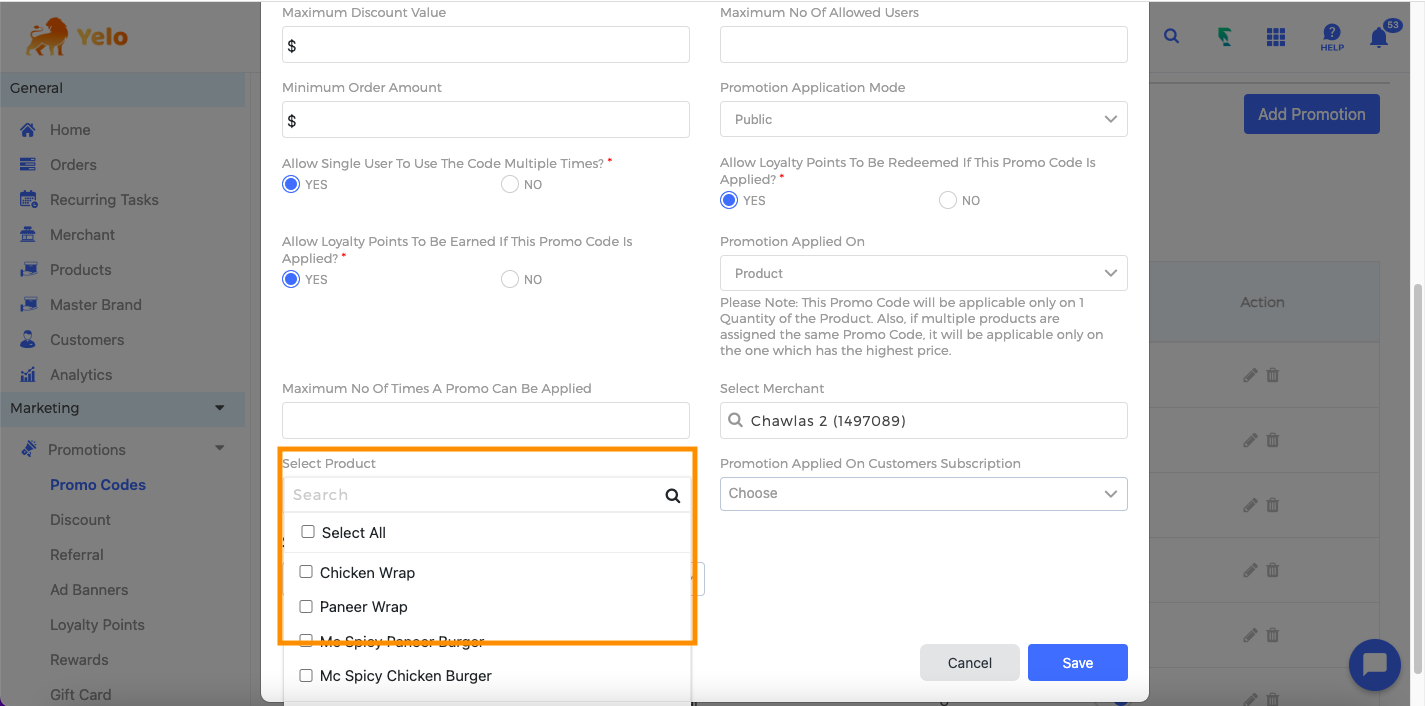Click search icon in Select Product box
Viewport: 1425px width, 706px height.
click(x=672, y=495)
